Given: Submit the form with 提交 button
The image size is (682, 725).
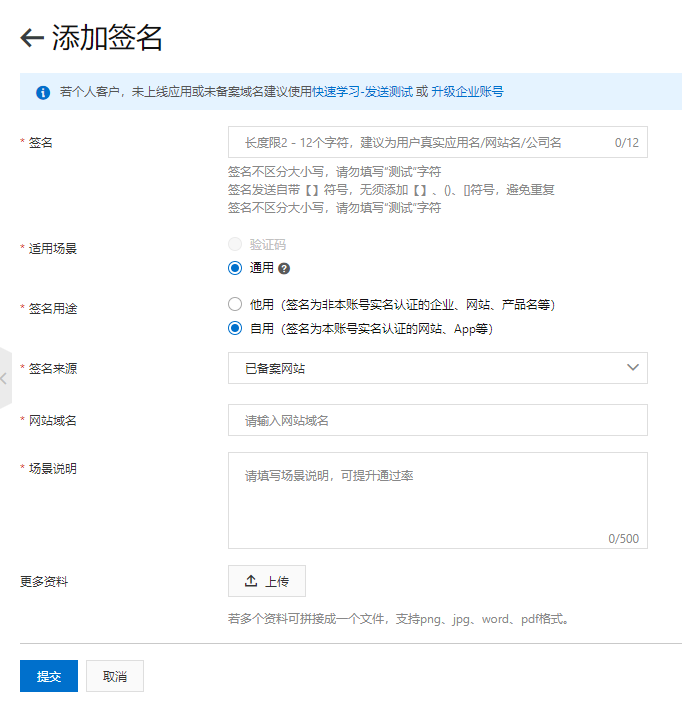Looking at the screenshot, I should click(49, 676).
